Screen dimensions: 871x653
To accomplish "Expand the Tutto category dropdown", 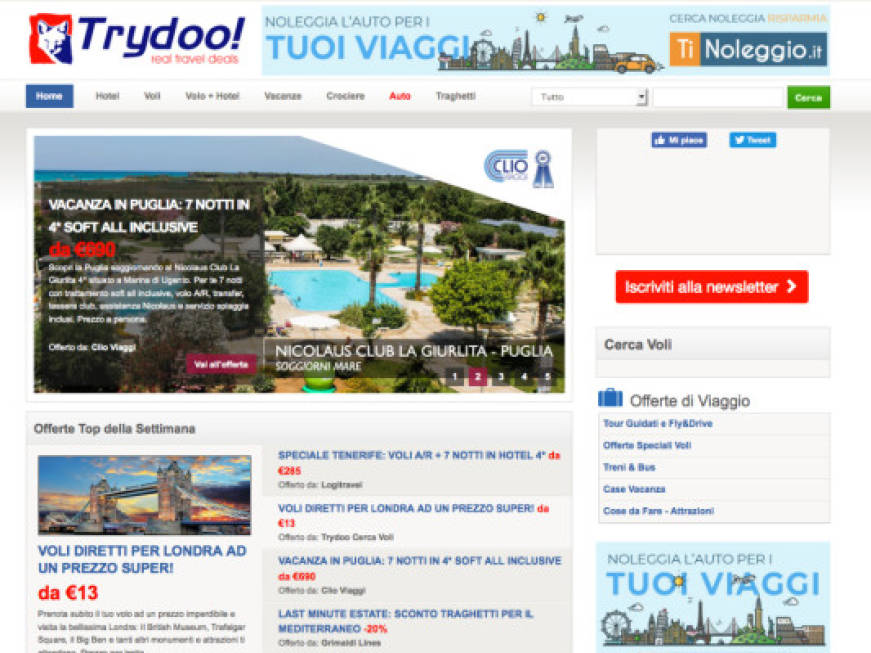I will click(x=589, y=97).
